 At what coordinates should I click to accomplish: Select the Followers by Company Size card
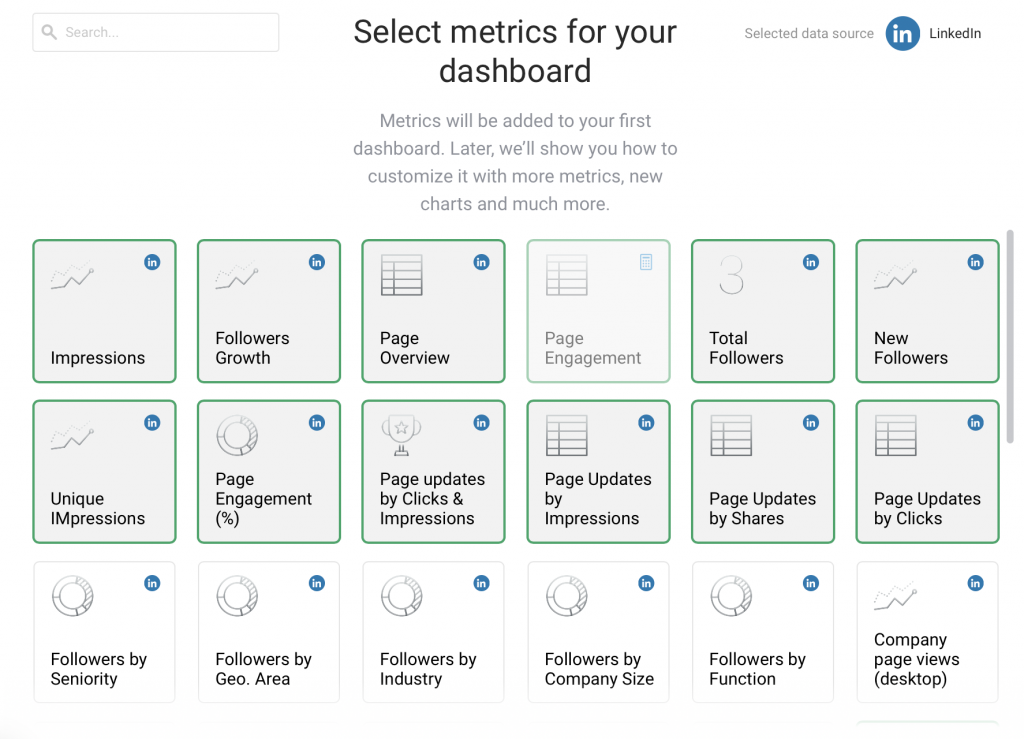coord(598,632)
